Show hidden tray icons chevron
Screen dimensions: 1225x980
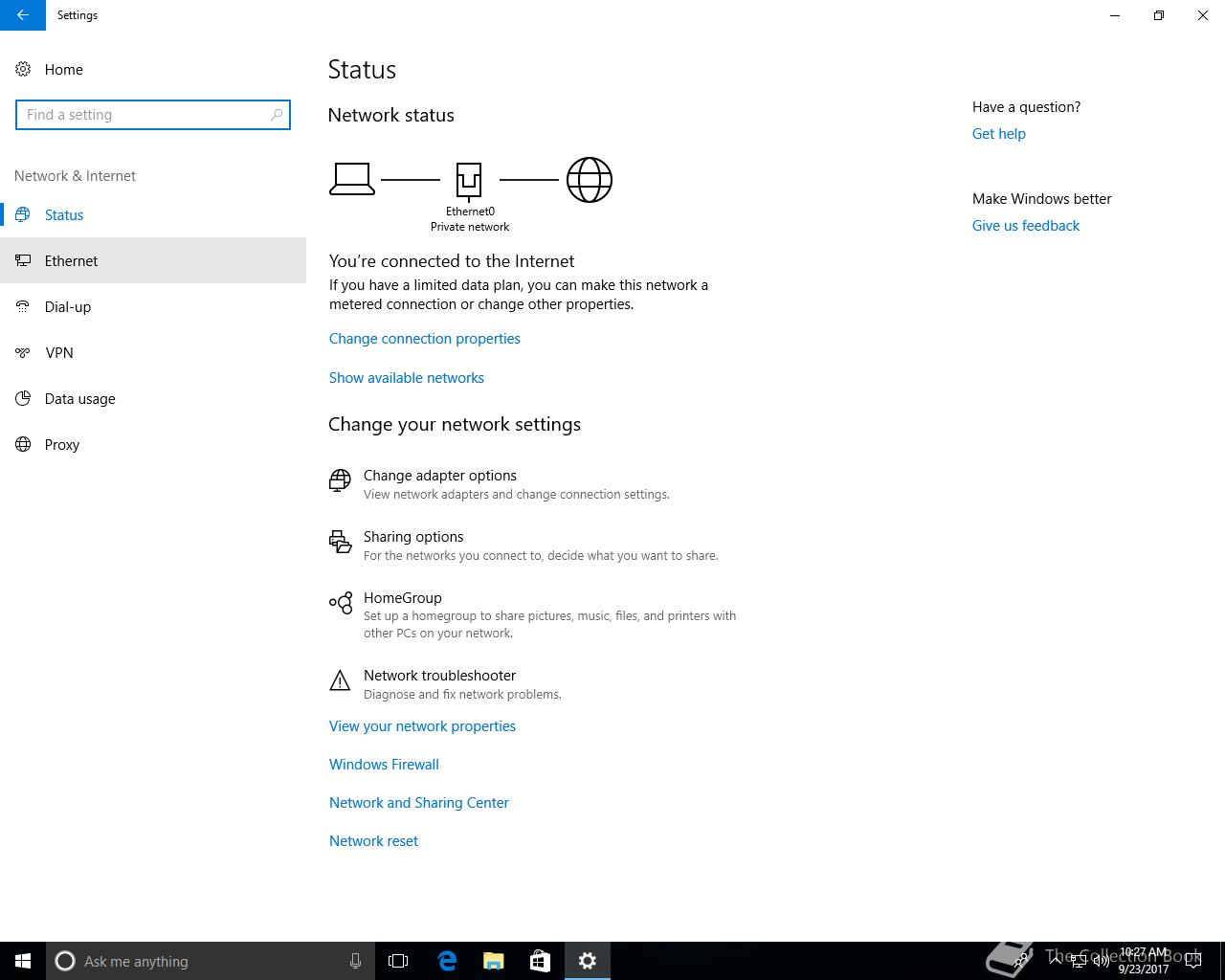point(1055,961)
